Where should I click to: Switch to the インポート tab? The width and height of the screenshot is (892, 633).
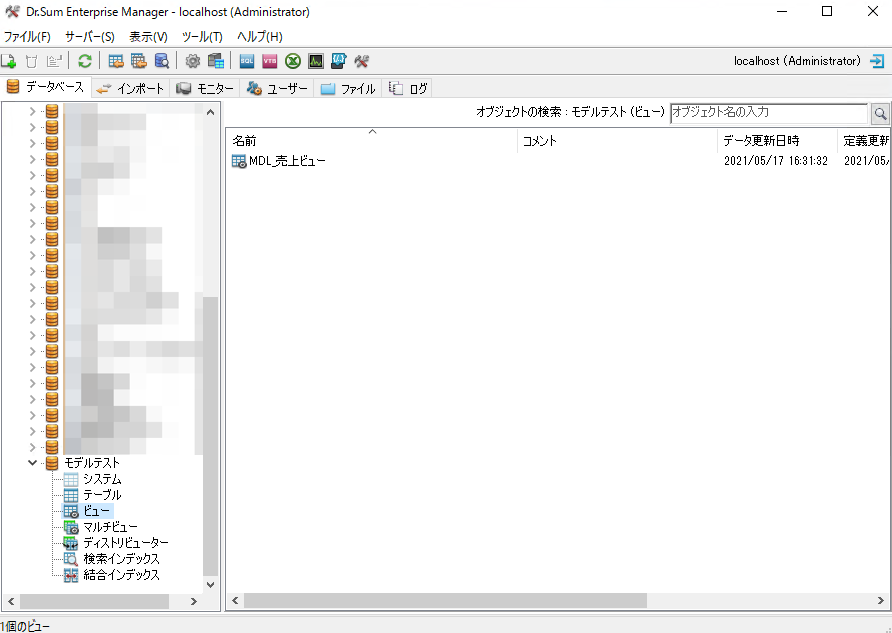tap(130, 89)
